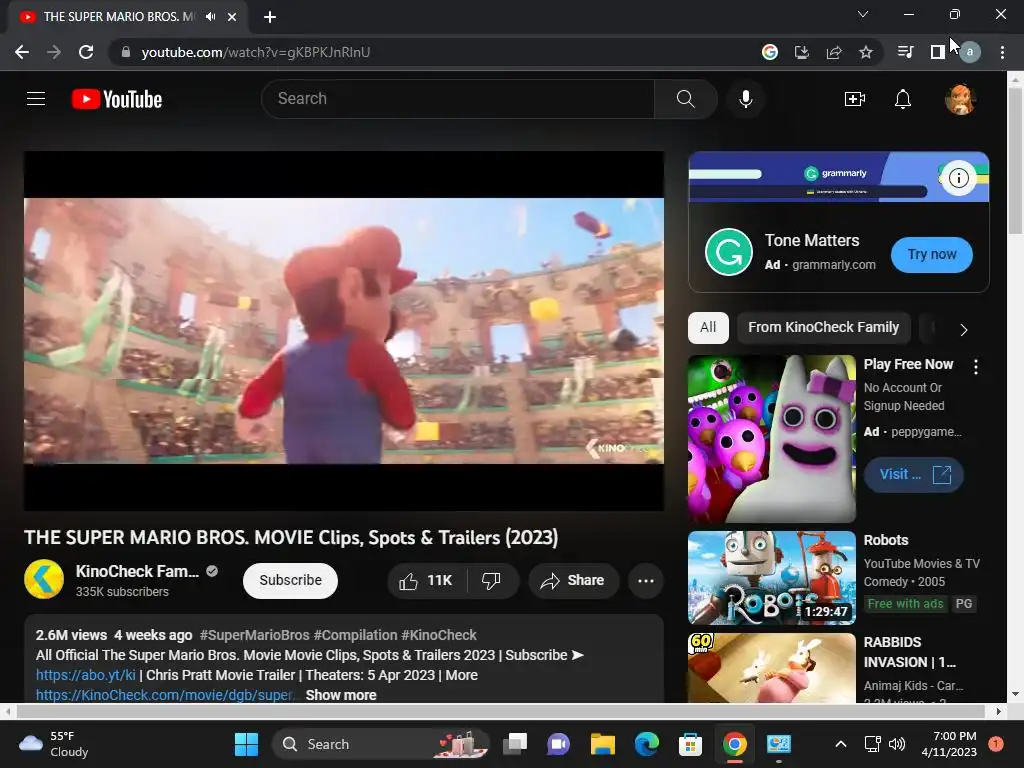Image resolution: width=1024 pixels, height=768 pixels.
Task: Open Microsoft Store from taskbar
Action: 690,744
